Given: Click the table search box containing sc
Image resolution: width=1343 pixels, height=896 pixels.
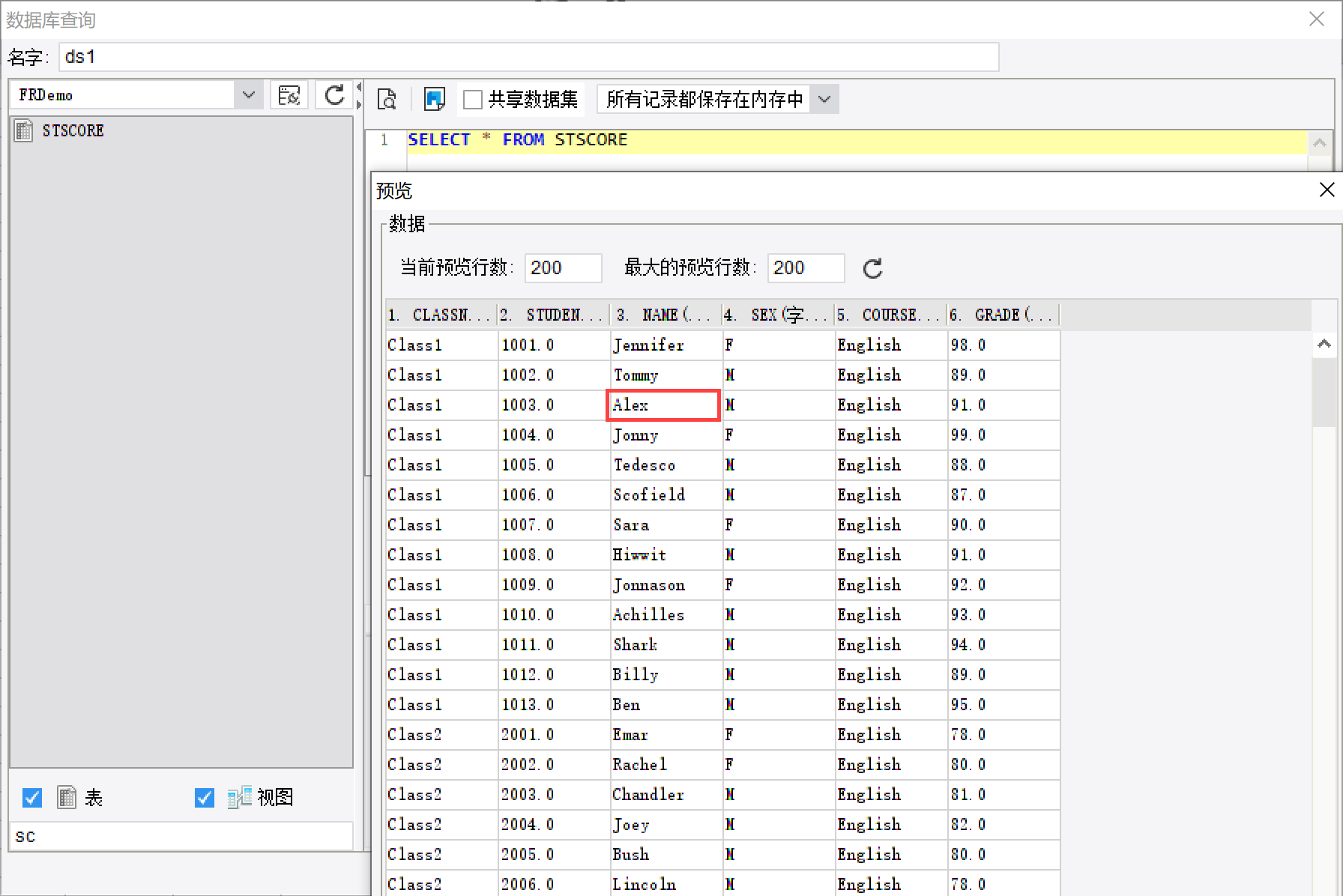Looking at the screenshot, I should 181,836.
